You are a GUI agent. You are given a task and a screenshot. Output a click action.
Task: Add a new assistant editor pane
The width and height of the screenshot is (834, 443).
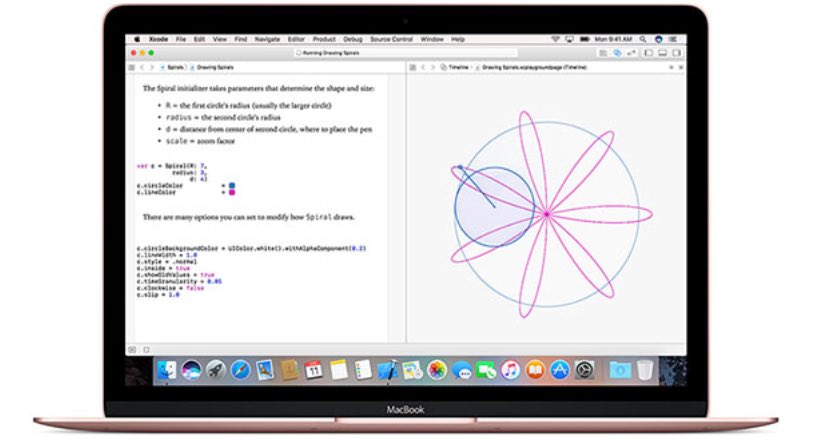coord(671,68)
